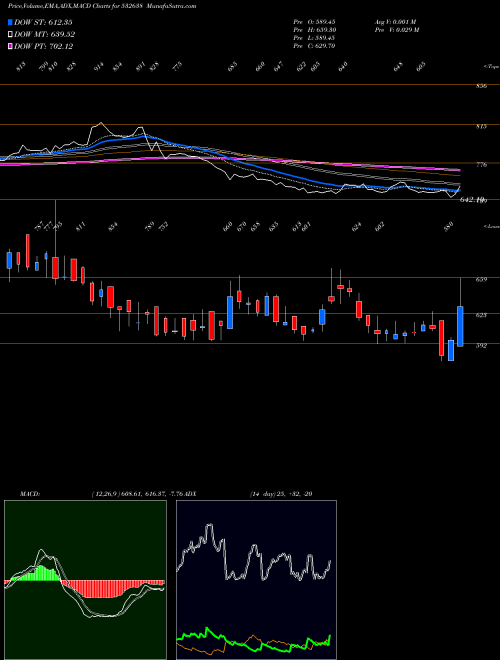Click the chart title mentioning MunafaSutra.com
The image size is (500, 660).
coord(102,6)
